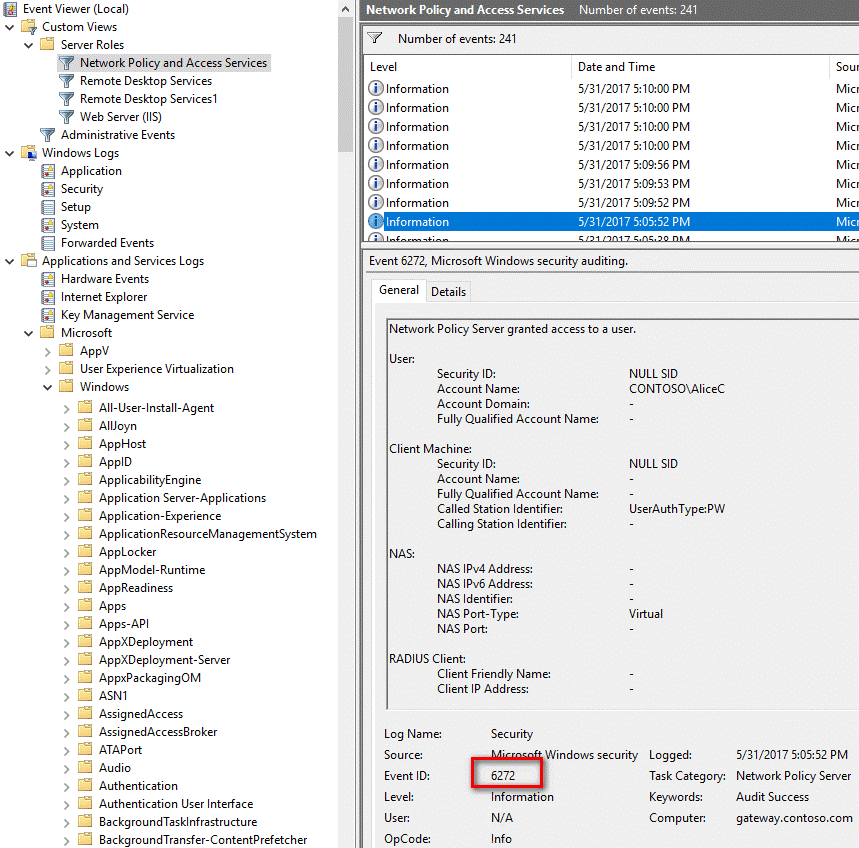This screenshot has height=848, width=859.
Task: Click the Forwarded Events log icon
Action: point(49,242)
